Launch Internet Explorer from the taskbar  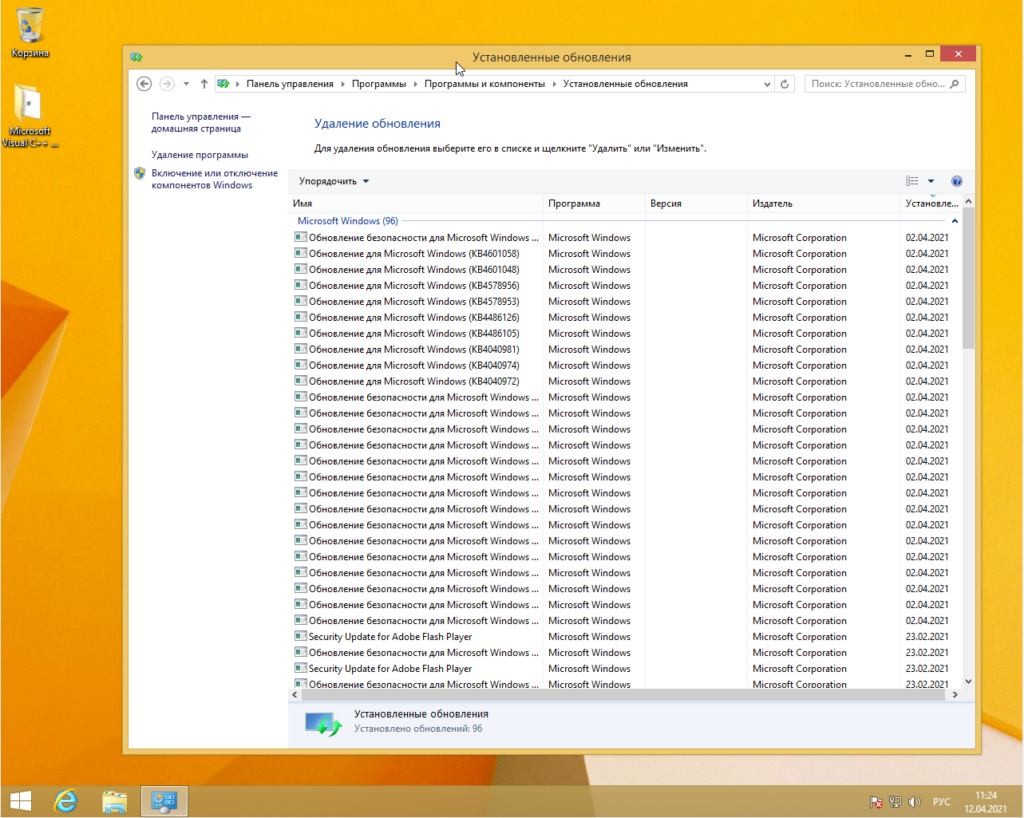tap(66, 801)
